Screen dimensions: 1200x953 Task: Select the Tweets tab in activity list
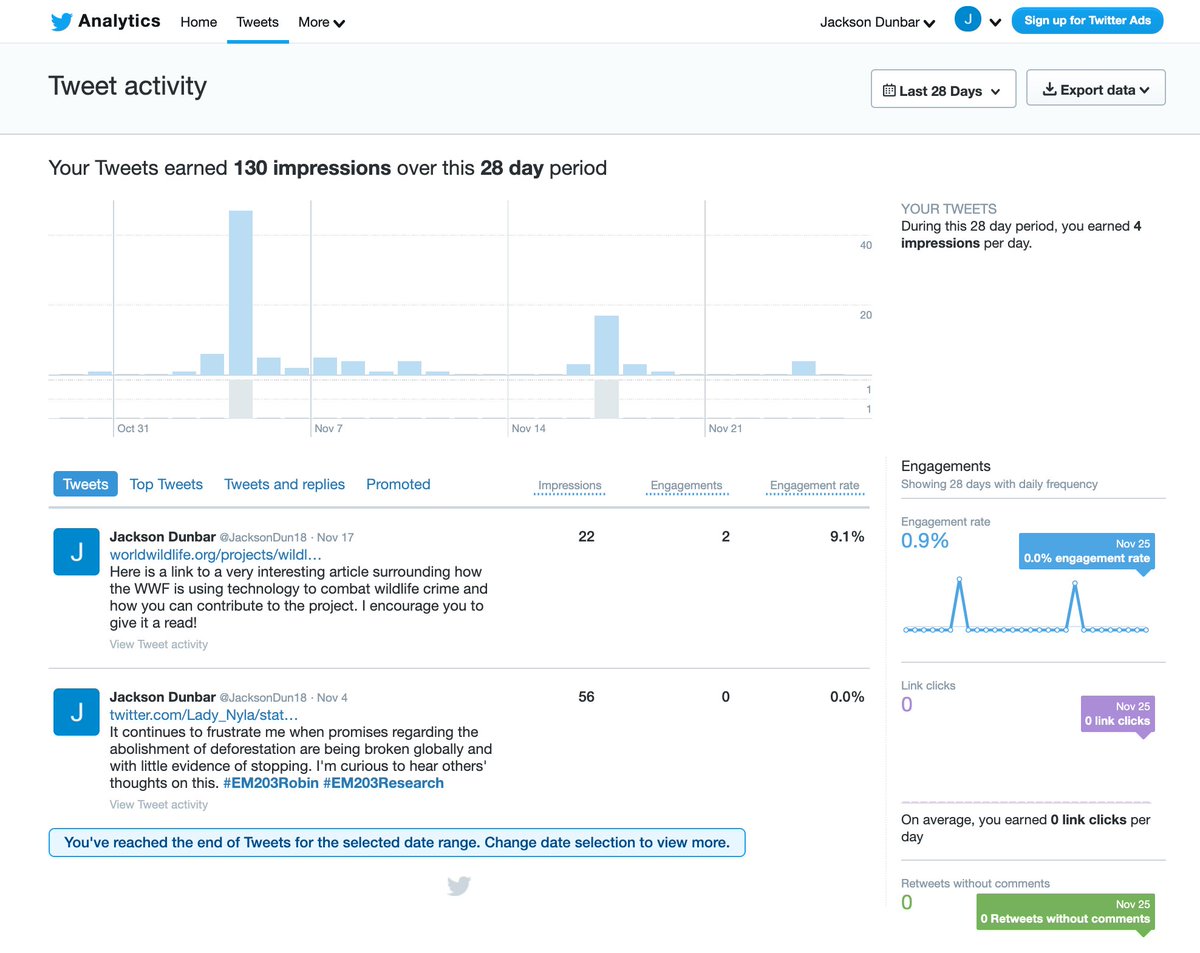(85, 484)
